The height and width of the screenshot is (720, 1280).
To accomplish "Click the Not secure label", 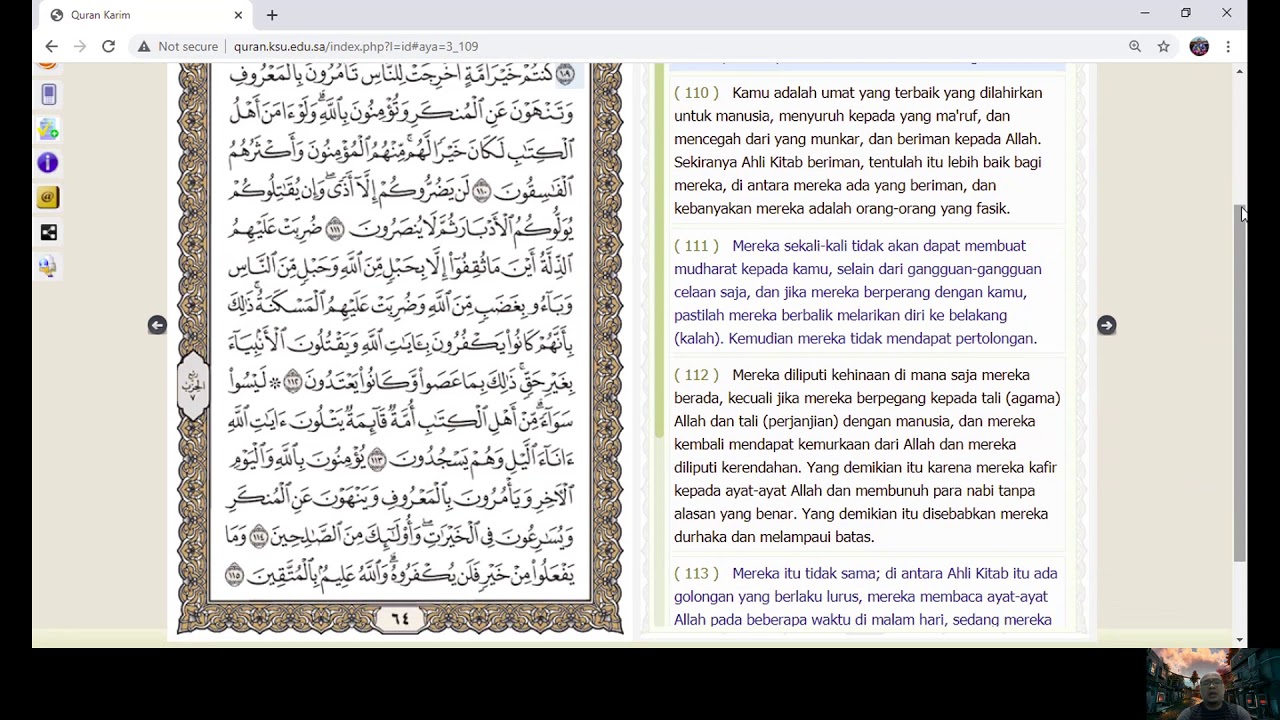I will click(x=188, y=46).
